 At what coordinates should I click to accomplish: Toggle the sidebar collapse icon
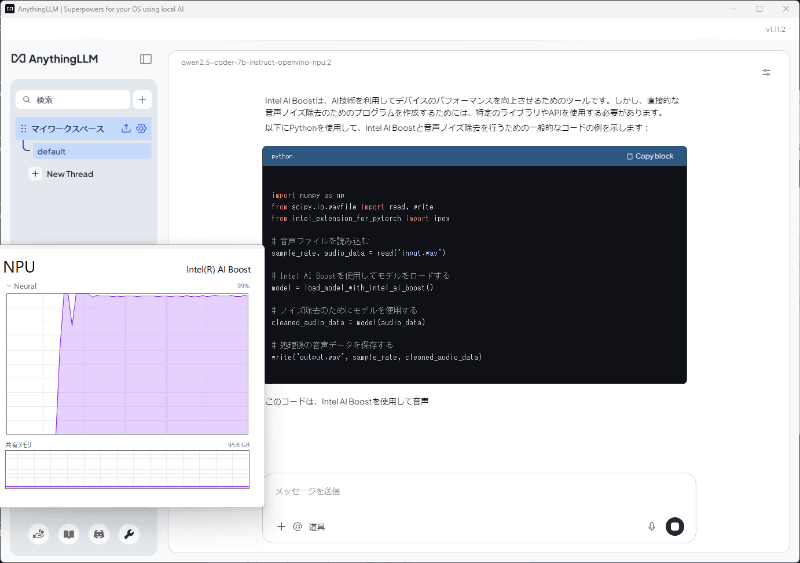[x=146, y=59]
